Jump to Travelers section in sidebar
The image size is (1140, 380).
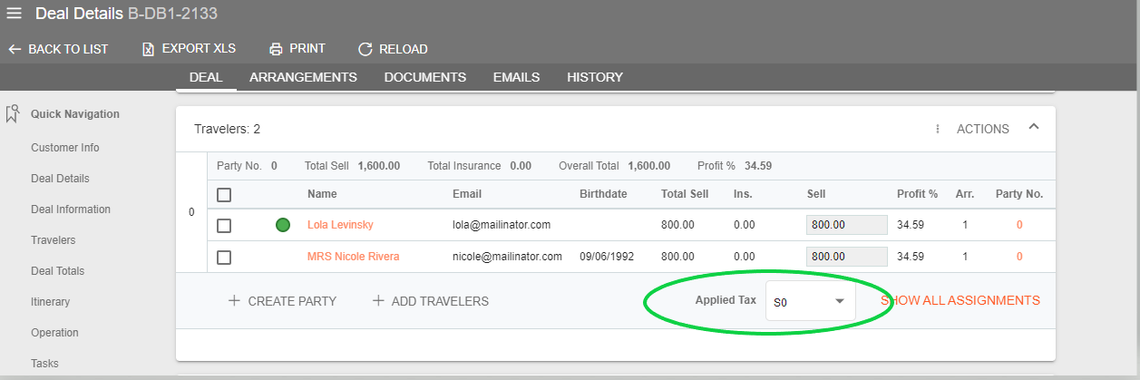pyautogui.click(x=53, y=240)
